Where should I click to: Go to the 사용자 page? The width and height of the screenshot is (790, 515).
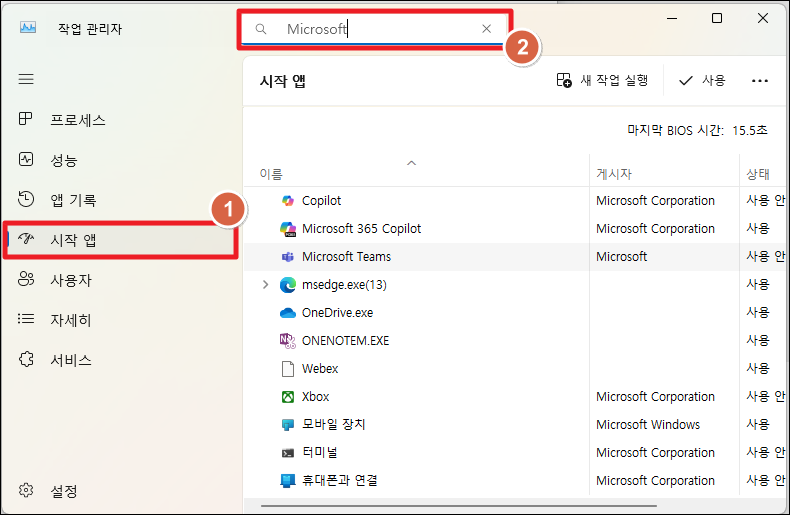tap(54, 280)
